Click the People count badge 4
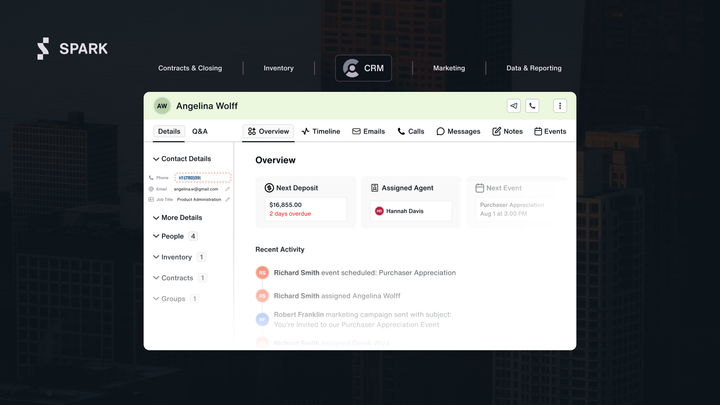The height and width of the screenshot is (405, 720). point(193,236)
